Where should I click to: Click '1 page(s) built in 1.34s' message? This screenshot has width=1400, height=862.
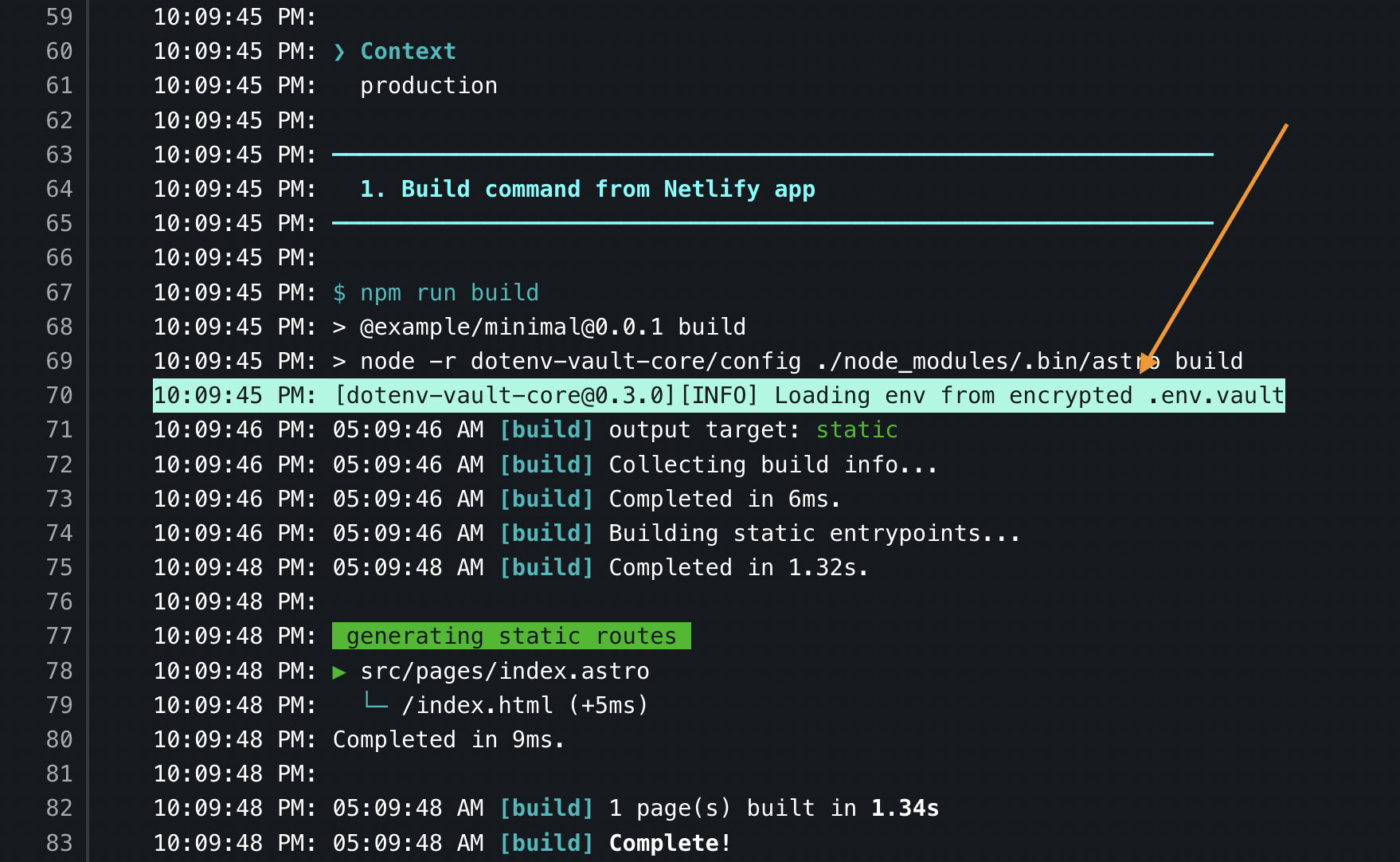click(774, 809)
